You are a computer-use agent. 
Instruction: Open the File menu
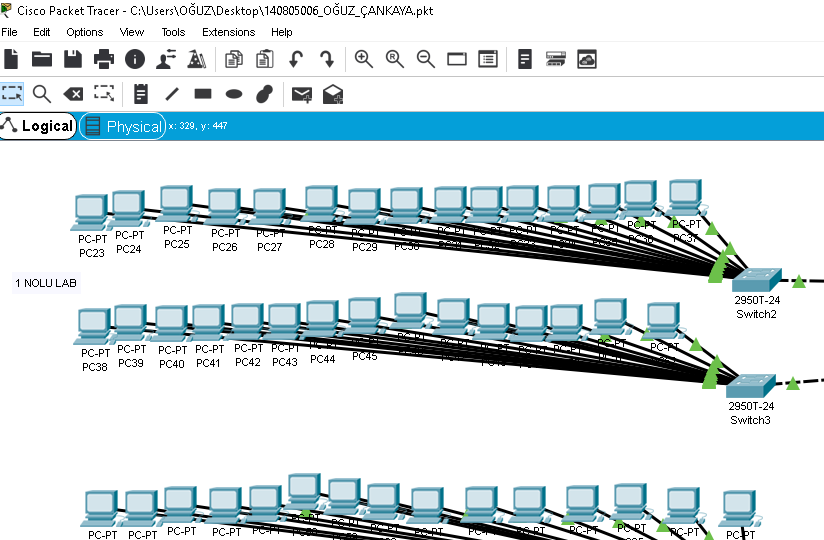point(10,32)
